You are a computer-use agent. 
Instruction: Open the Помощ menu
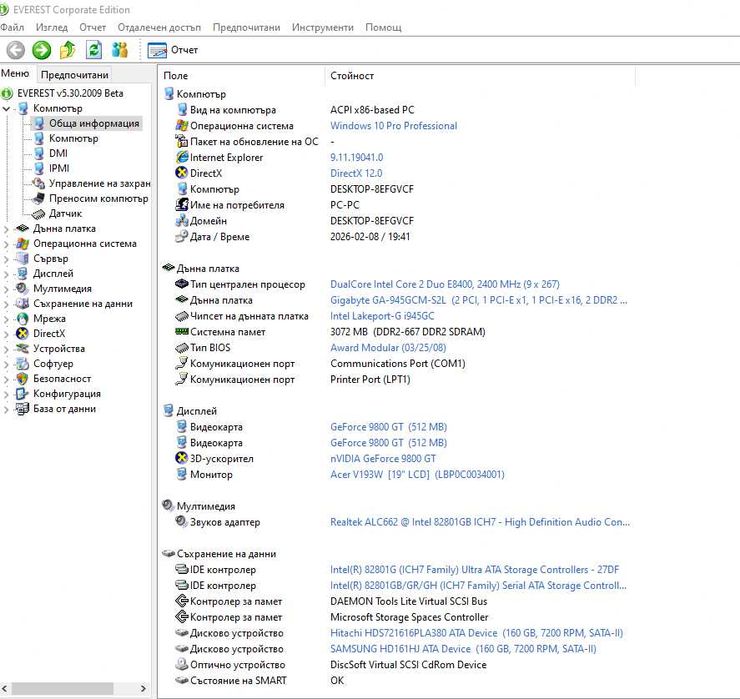(x=383, y=27)
